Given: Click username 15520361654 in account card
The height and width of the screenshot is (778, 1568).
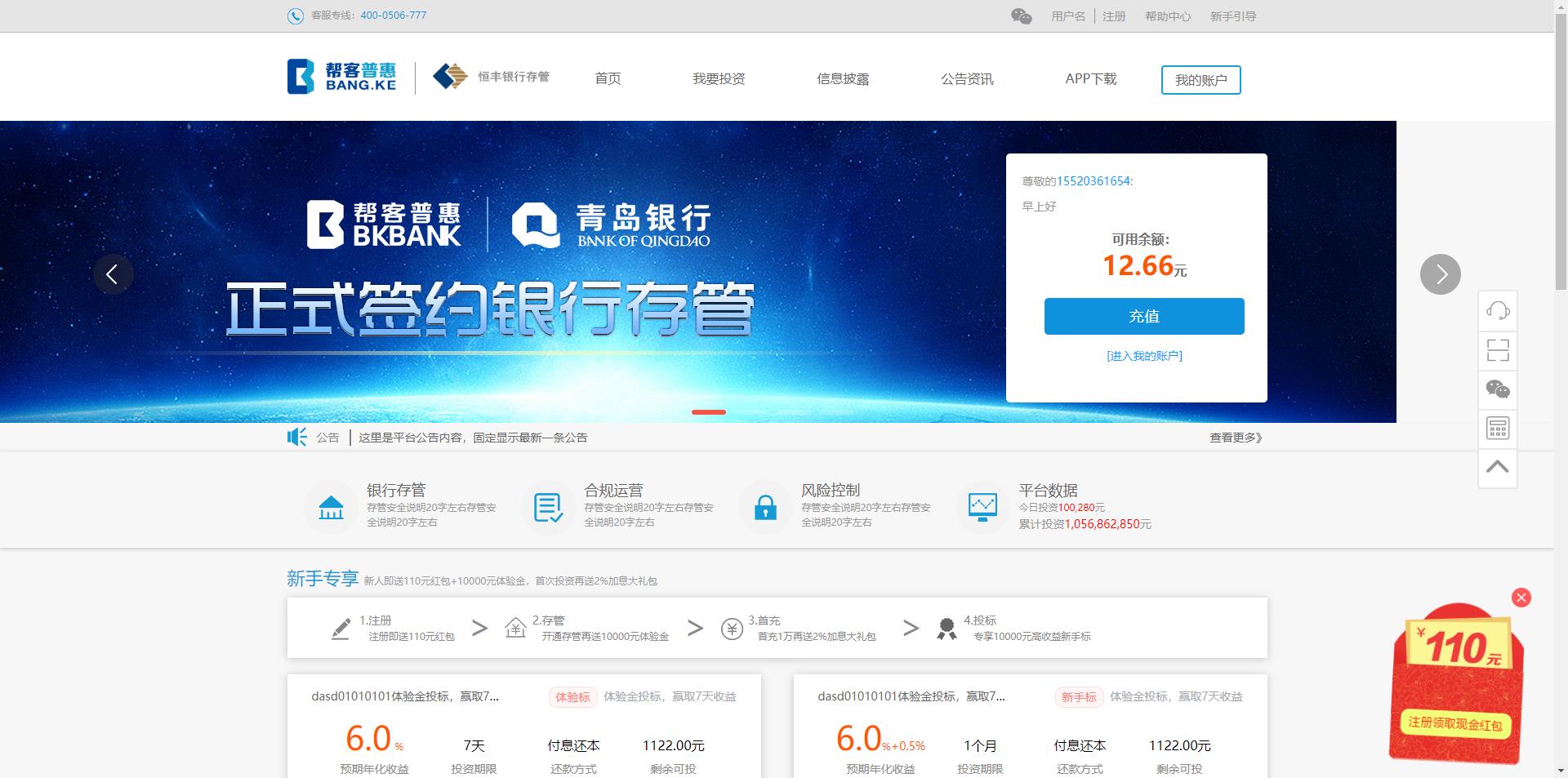Looking at the screenshot, I should point(1094,181).
